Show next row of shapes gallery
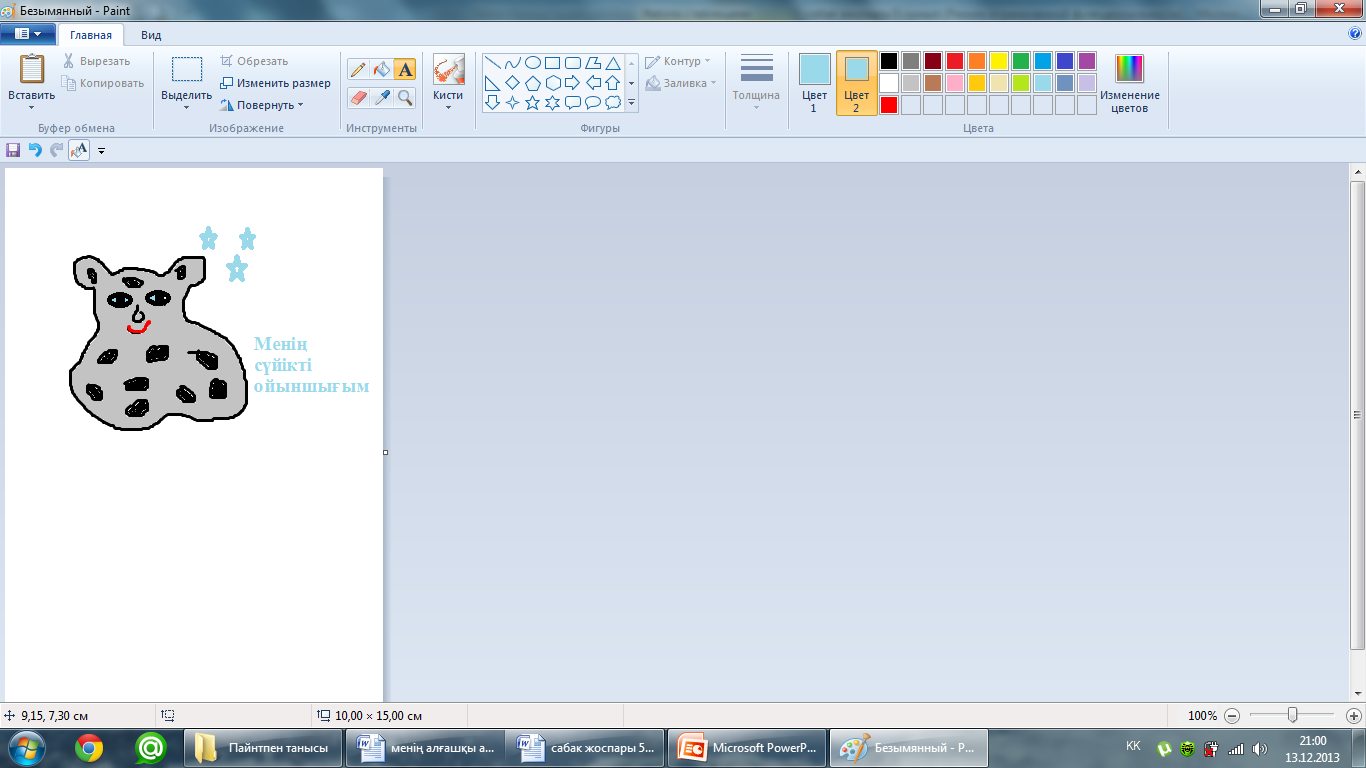The height and width of the screenshot is (768, 1366). point(632,83)
